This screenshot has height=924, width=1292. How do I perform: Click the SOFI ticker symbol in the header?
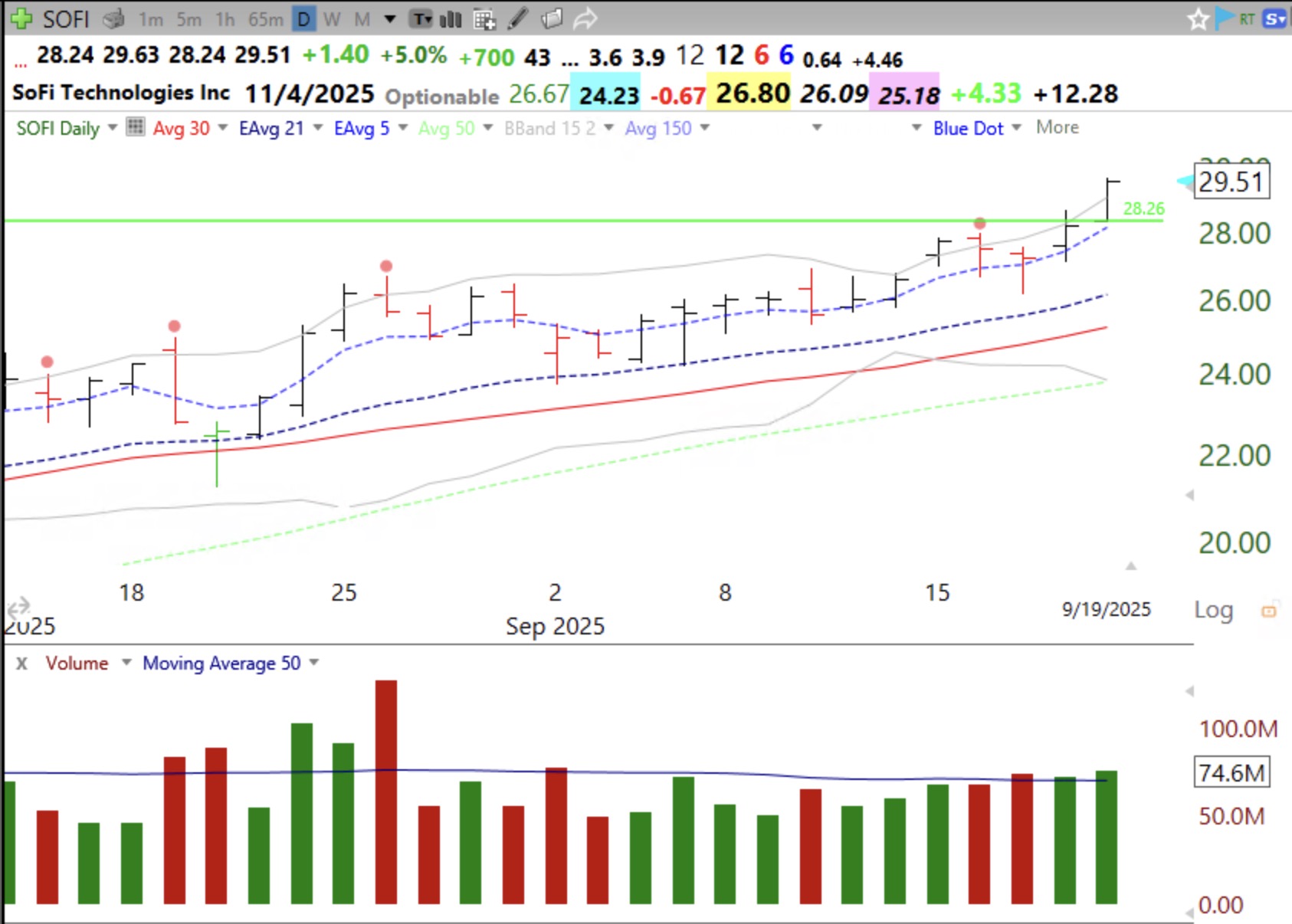[x=66, y=19]
